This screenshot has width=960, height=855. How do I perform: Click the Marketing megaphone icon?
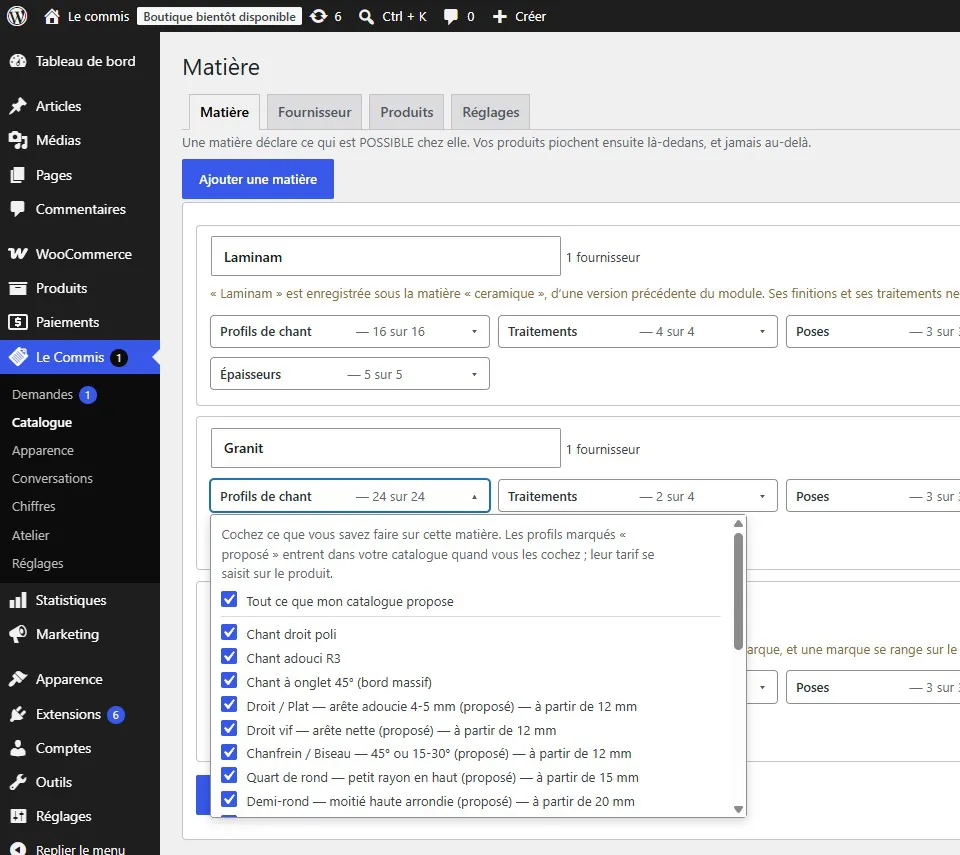[x=18, y=634]
